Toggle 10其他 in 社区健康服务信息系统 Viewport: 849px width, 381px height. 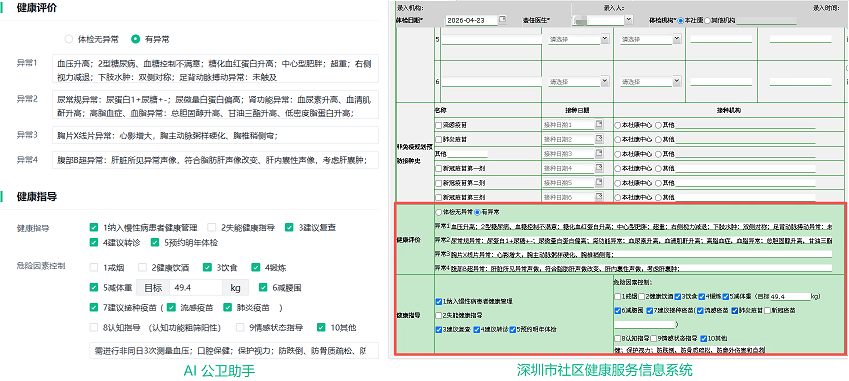click(x=703, y=339)
